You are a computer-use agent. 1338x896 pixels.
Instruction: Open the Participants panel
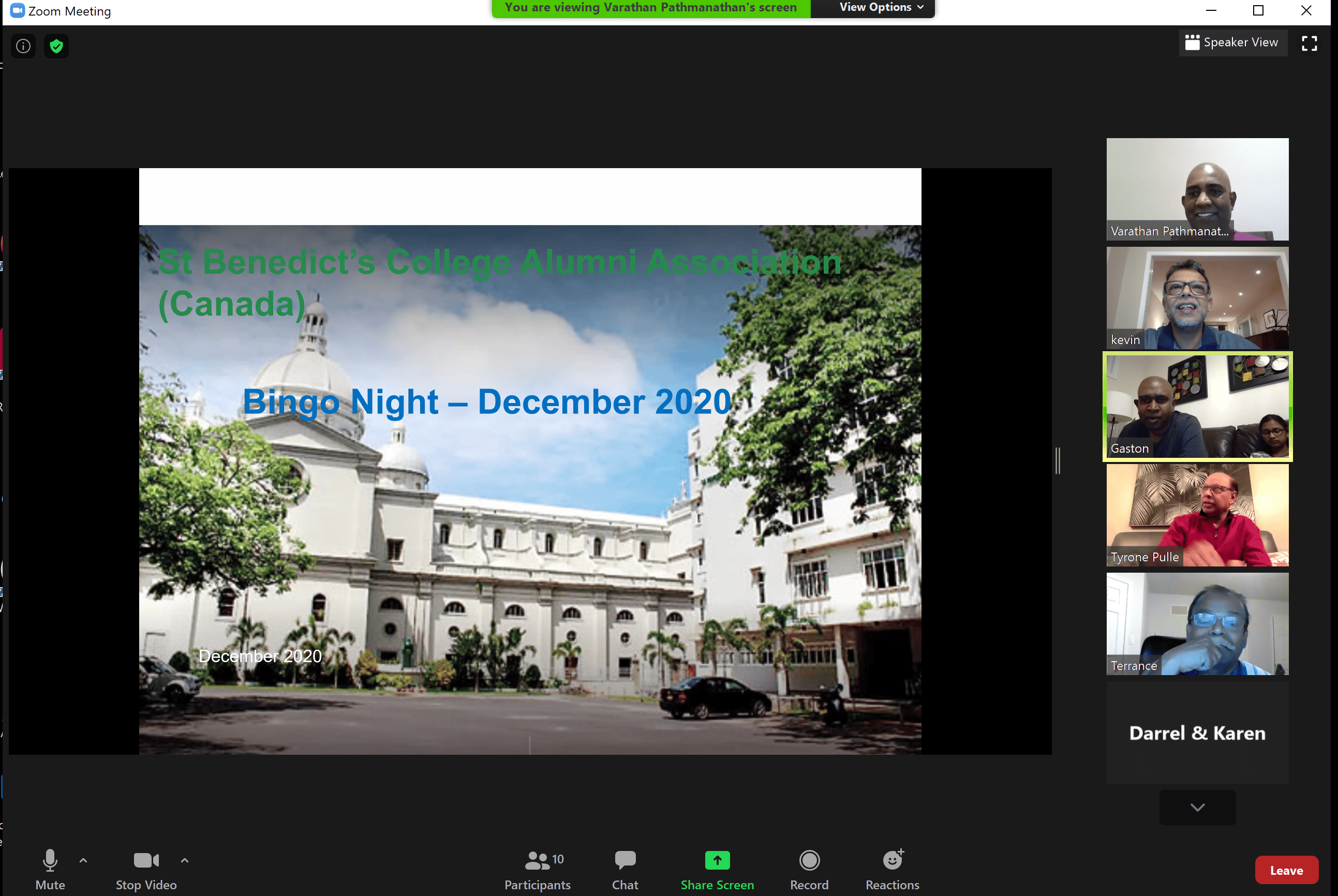point(537,869)
